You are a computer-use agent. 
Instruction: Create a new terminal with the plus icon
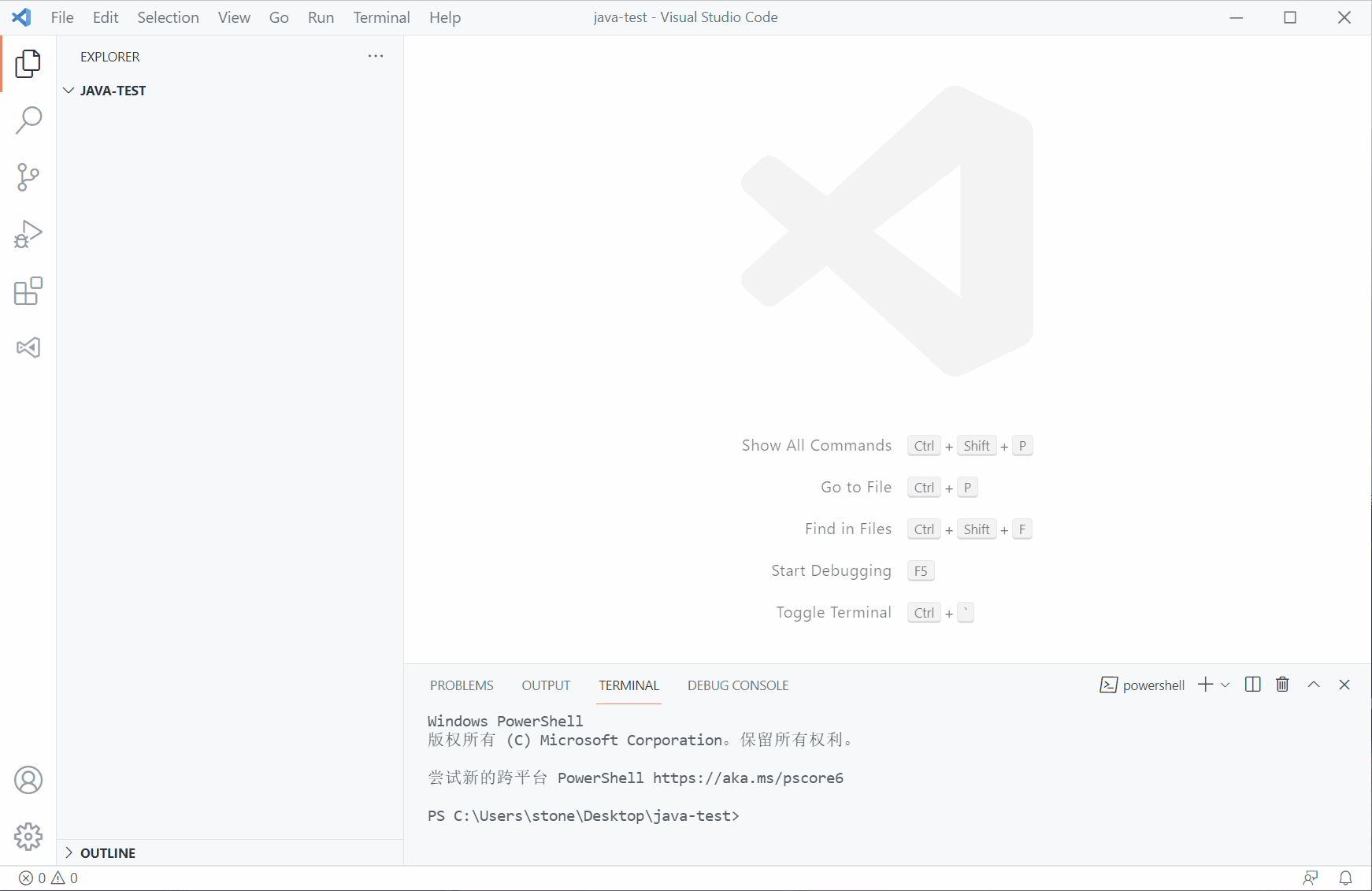click(1205, 685)
